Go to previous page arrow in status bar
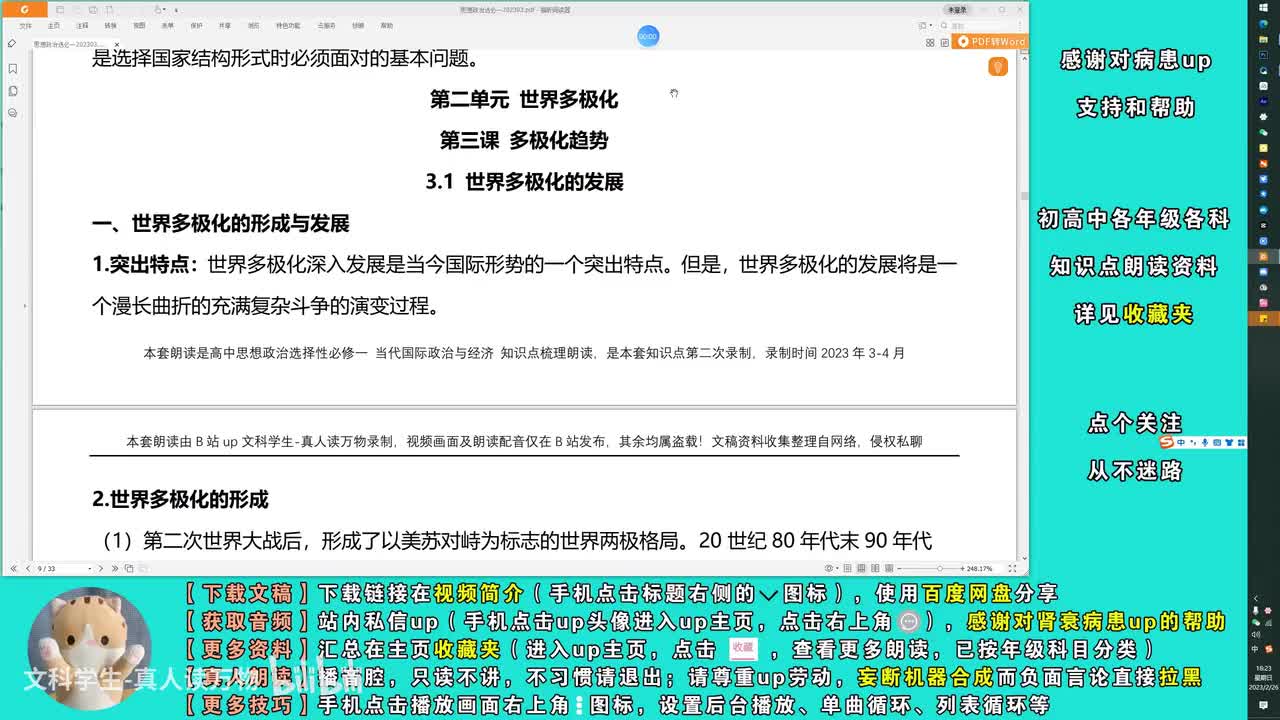The image size is (1280, 720). point(27,568)
